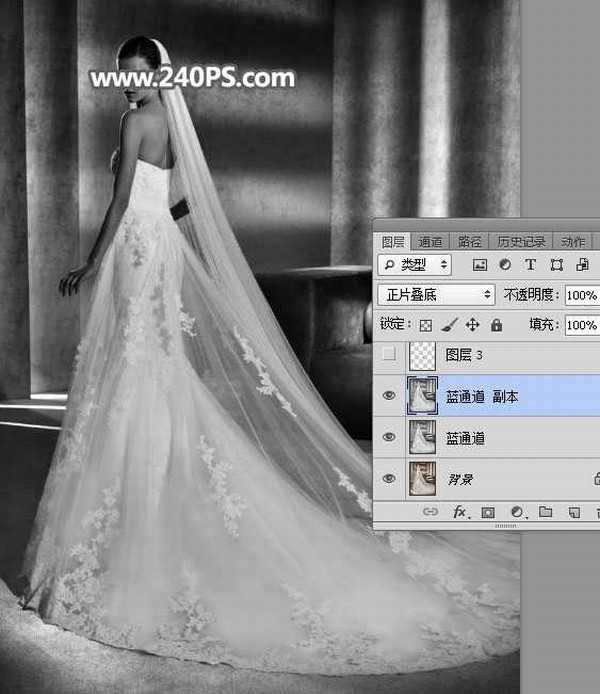Open the new adjustment layer menu
This screenshot has width=600, height=694.
pyautogui.click(x=517, y=512)
